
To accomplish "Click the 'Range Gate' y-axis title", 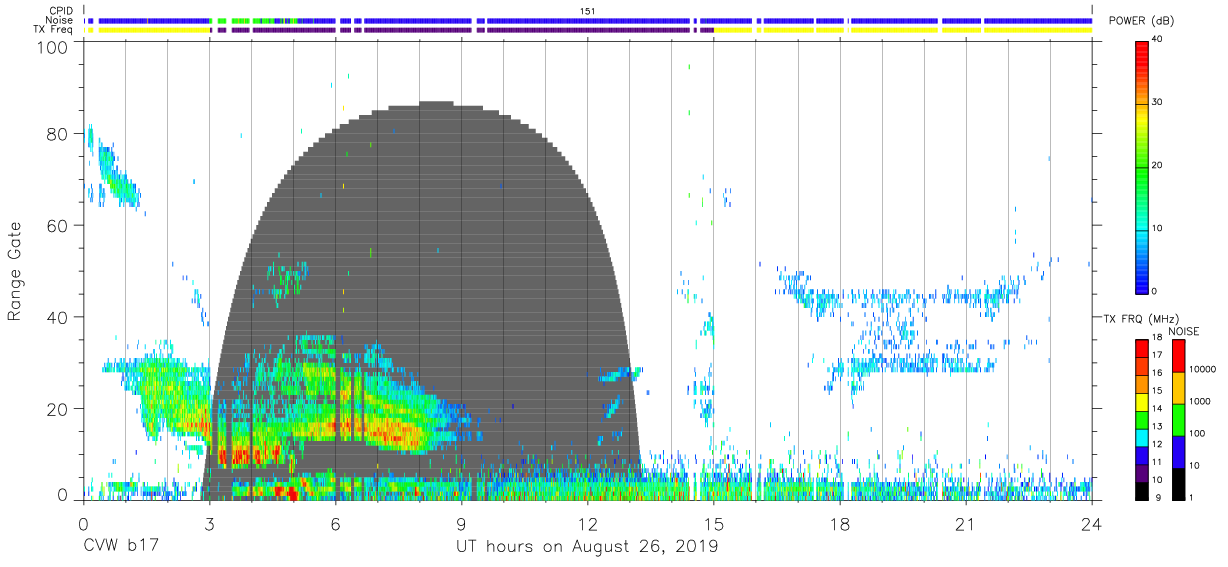I will [x=16, y=271].
